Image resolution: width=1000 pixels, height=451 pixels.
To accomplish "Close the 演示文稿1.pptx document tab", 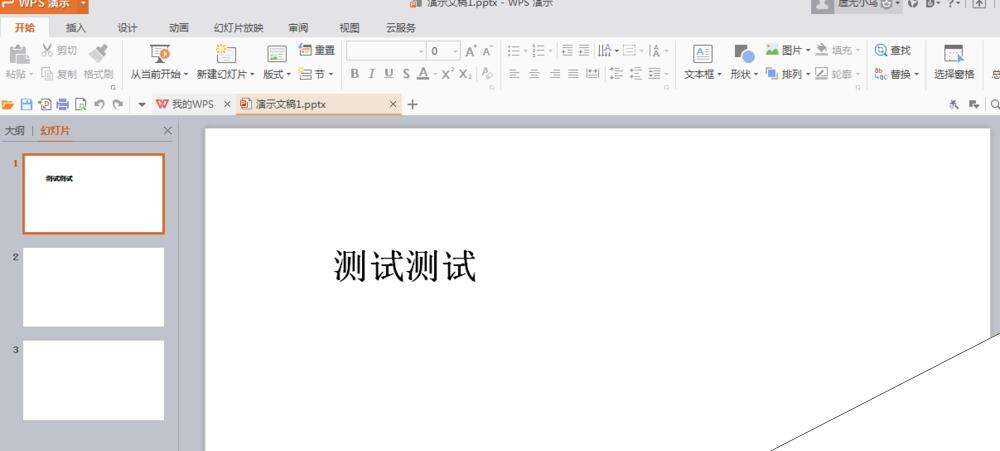I will [x=393, y=105].
